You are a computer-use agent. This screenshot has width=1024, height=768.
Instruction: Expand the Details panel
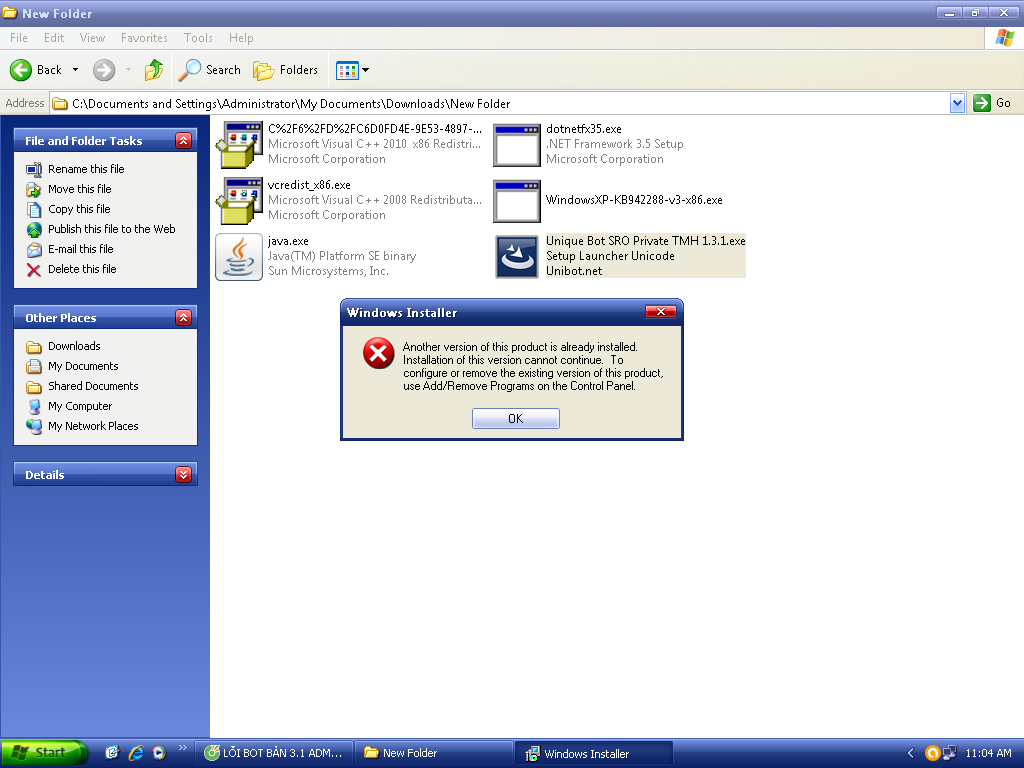click(184, 475)
